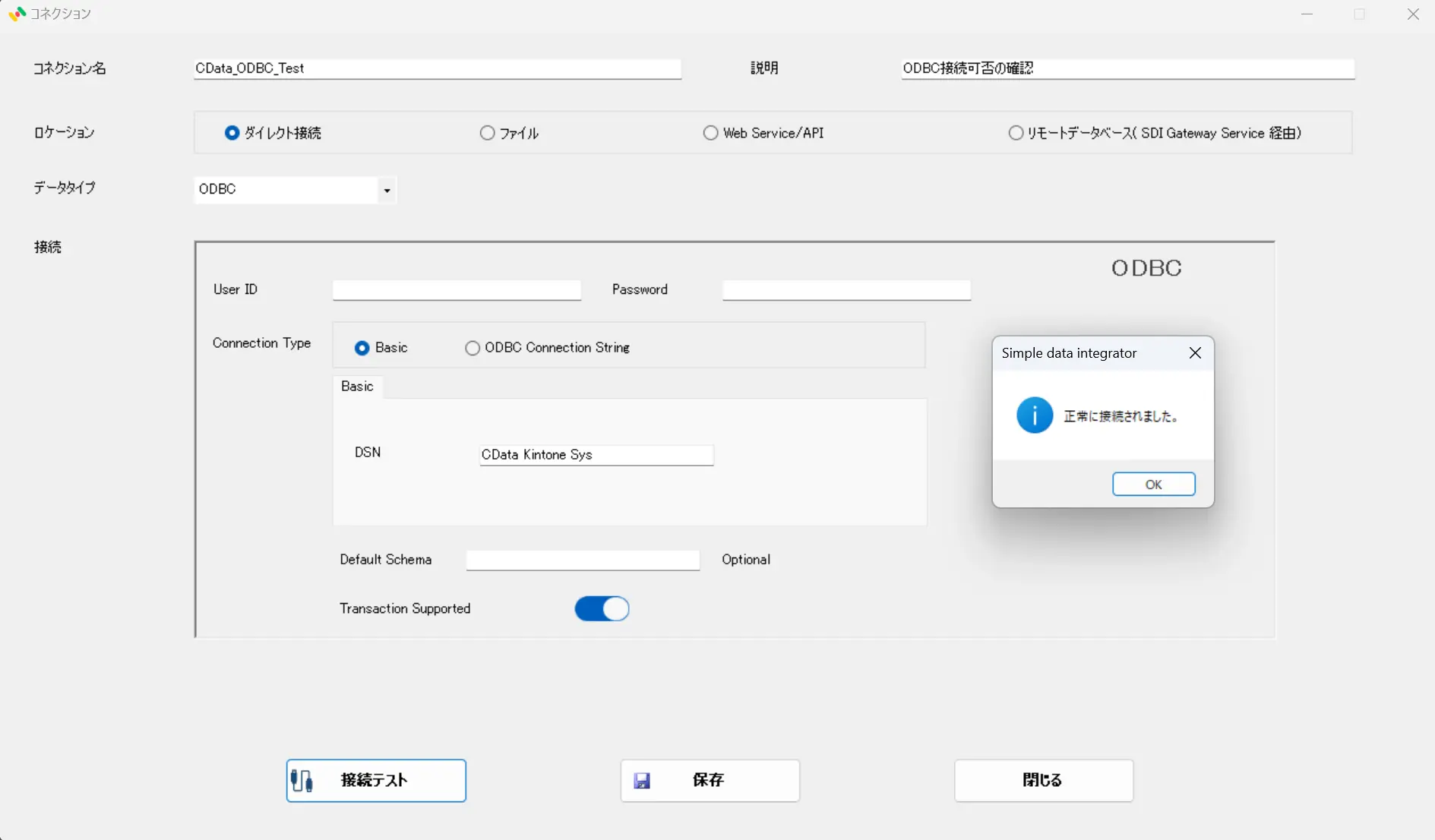The image size is (1435, 840).
Task: Run the 接続テスト connection test
Action: point(375,780)
